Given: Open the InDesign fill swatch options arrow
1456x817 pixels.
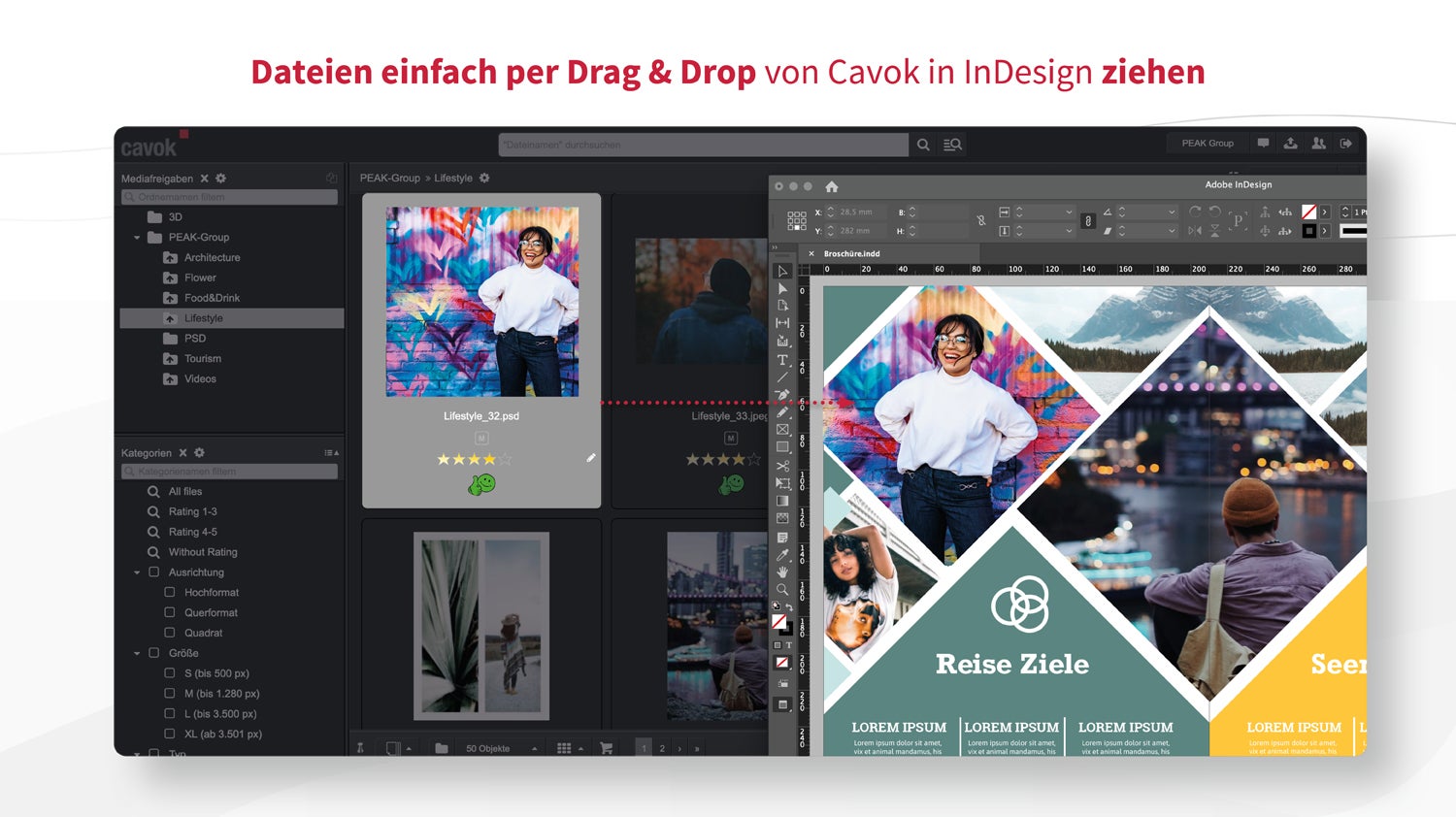Looking at the screenshot, I should click(1324, 212).
